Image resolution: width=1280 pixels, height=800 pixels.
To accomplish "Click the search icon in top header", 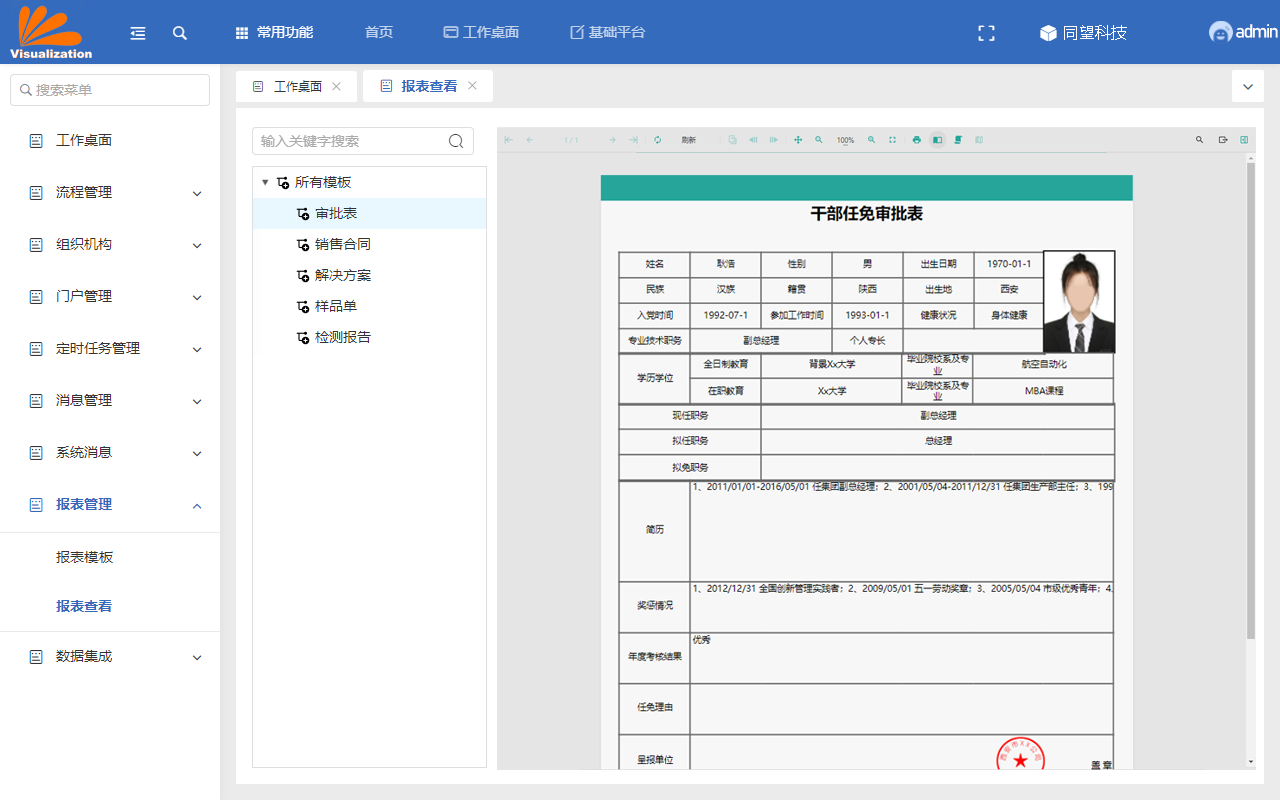I will pyautogui.click(x=180, y=33).
